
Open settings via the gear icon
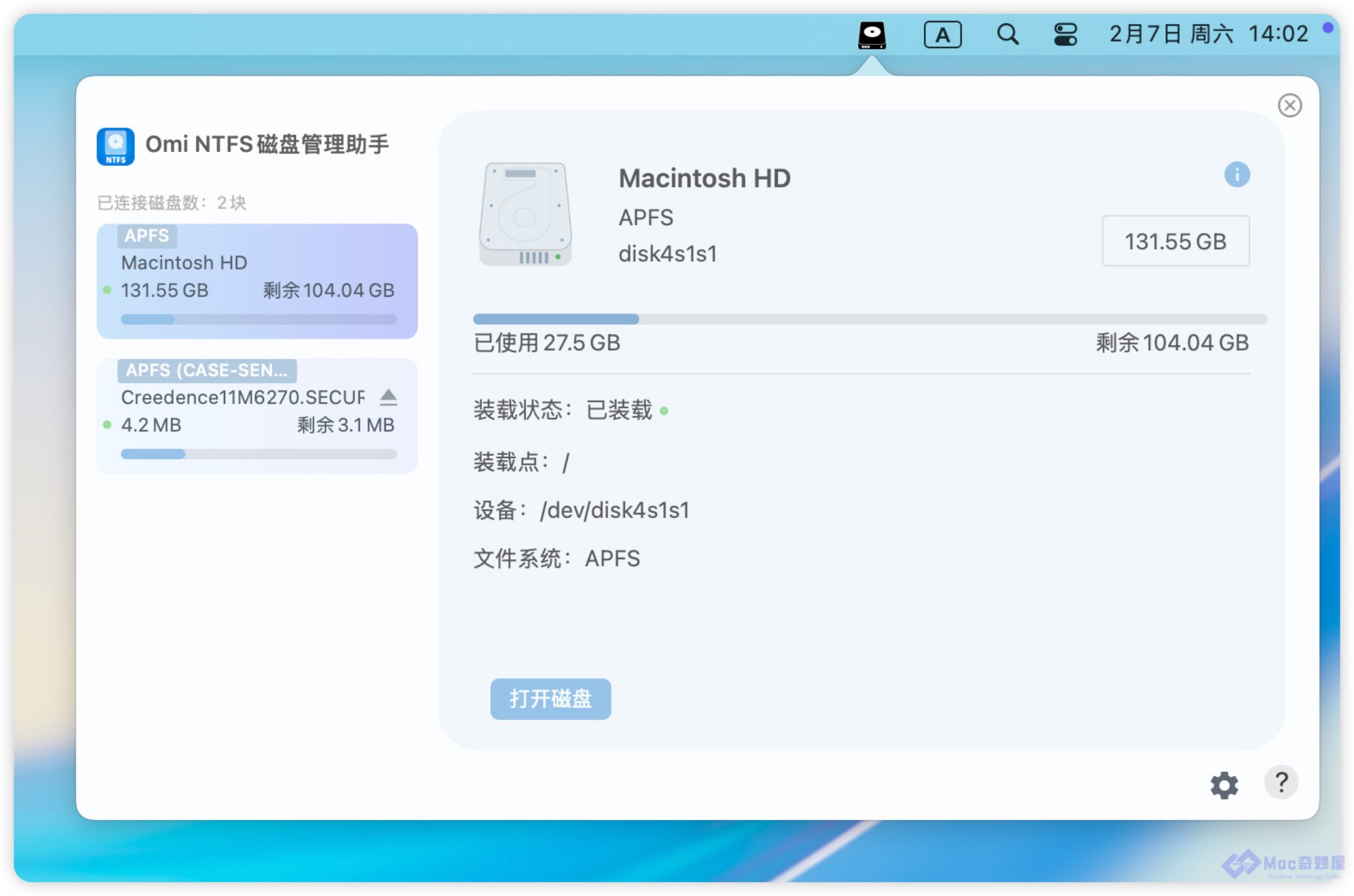pyautogui.click(x=1224, y=785)
